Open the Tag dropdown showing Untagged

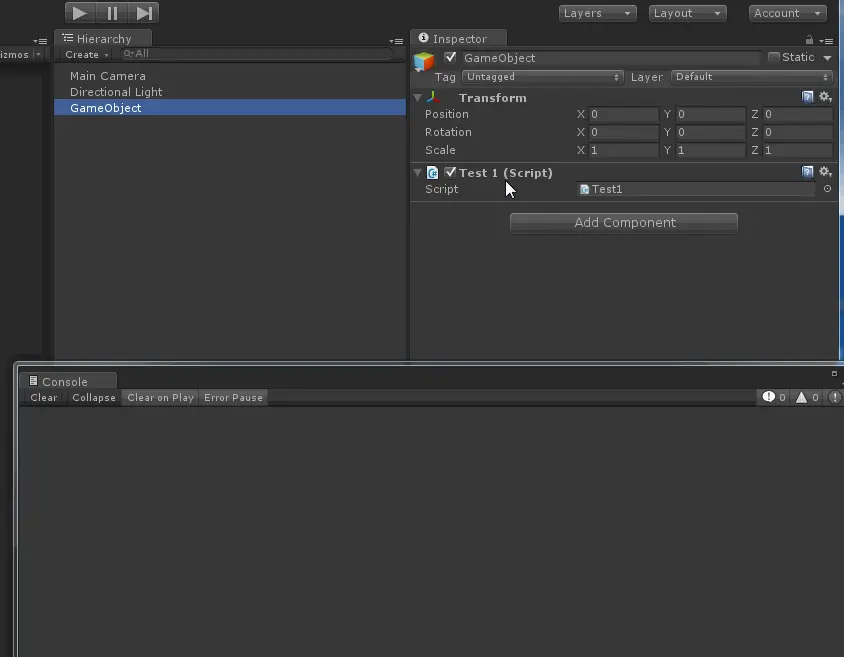click(x=543, y=77)
